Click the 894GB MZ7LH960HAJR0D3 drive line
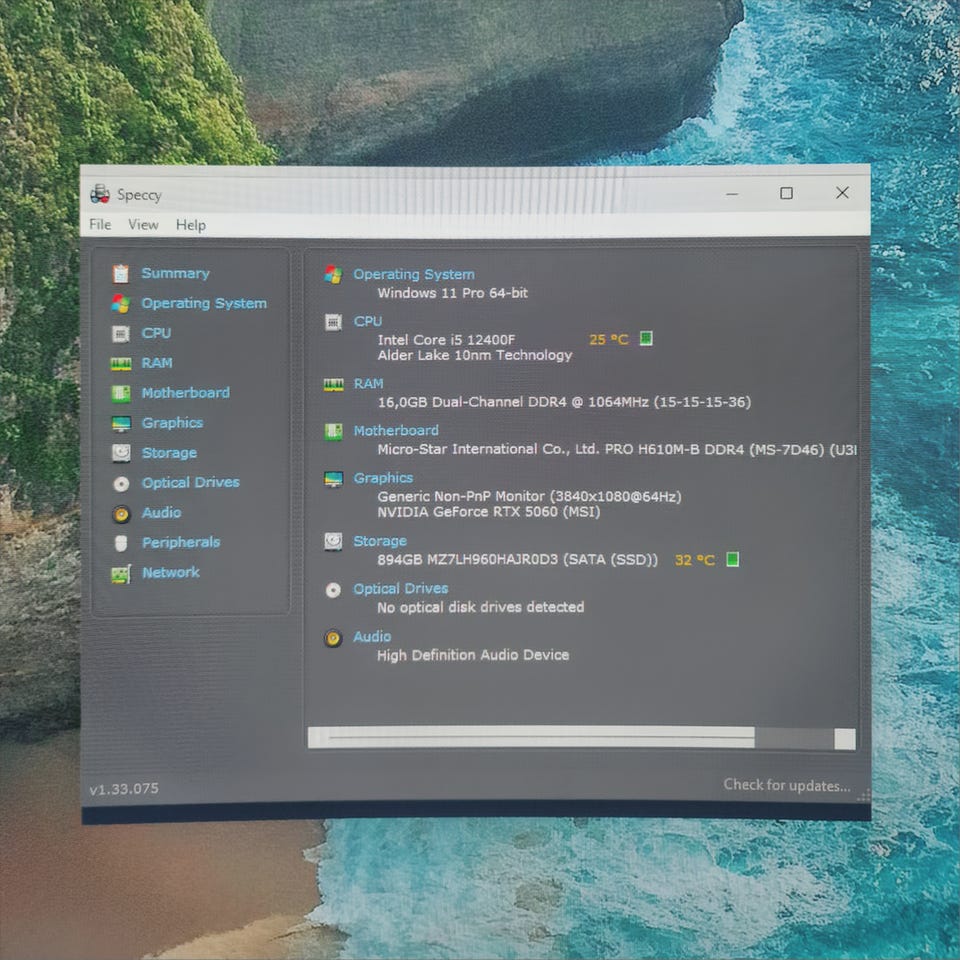The height and width of the screenshot is (960, 960). click(x=517, y=560)
